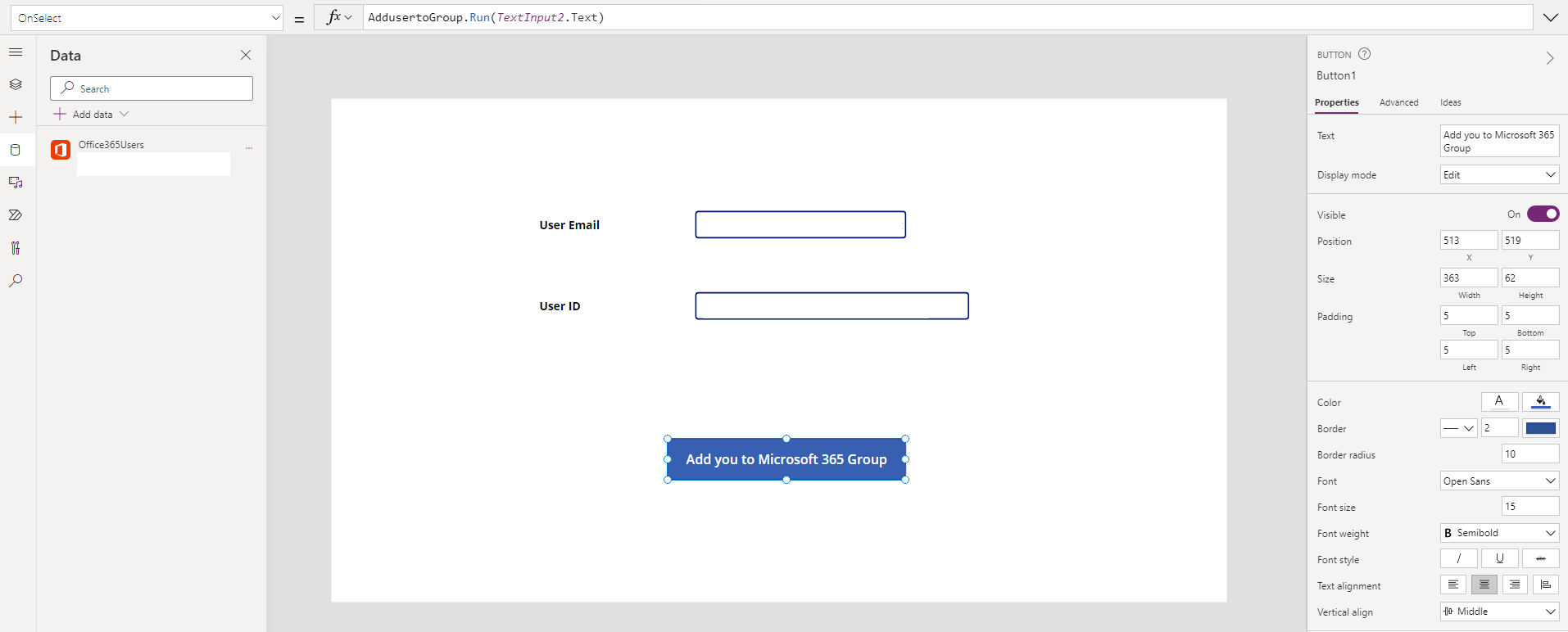Set text alignment to center
The image size is (1568, 632).
coord(1484,585)
